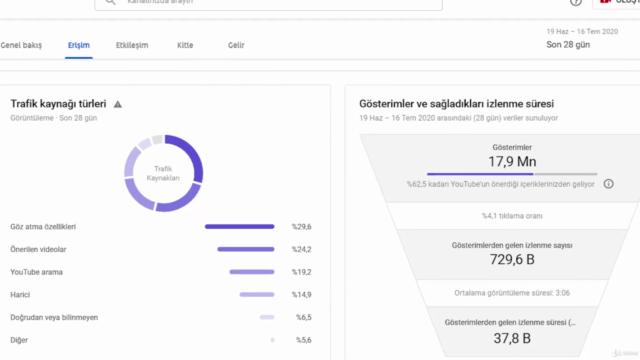Click the info icon beside YouTube önerdiği text

click(609, 184)
